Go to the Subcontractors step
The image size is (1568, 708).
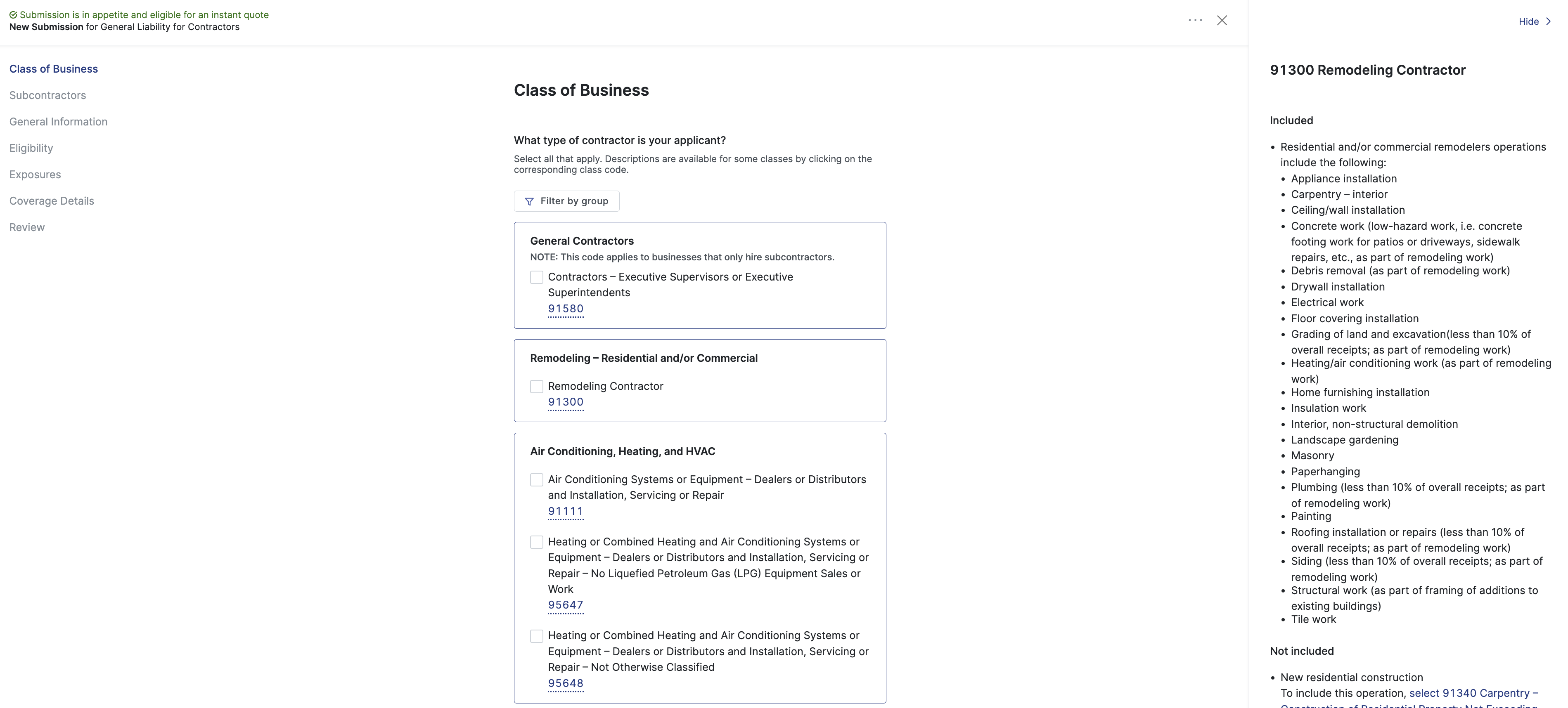point(47,95)
